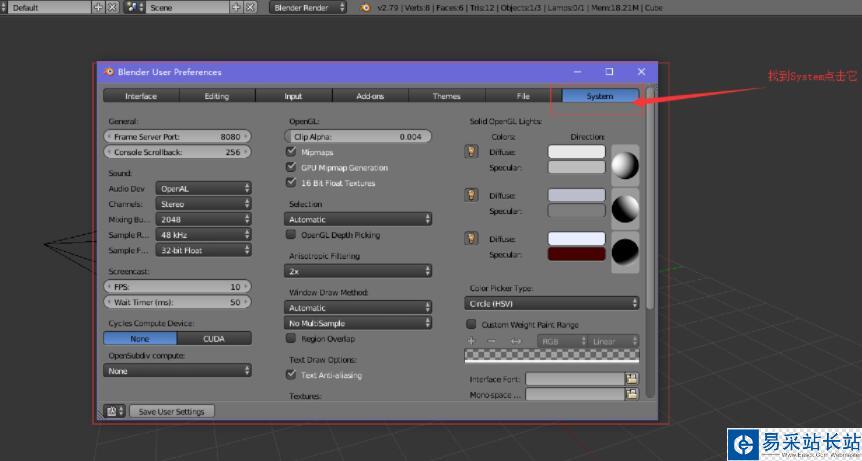Viewport: 862px width, 461px height.
Task: Click preferences vertical scrollbar
Action: [x=650, y=198]
